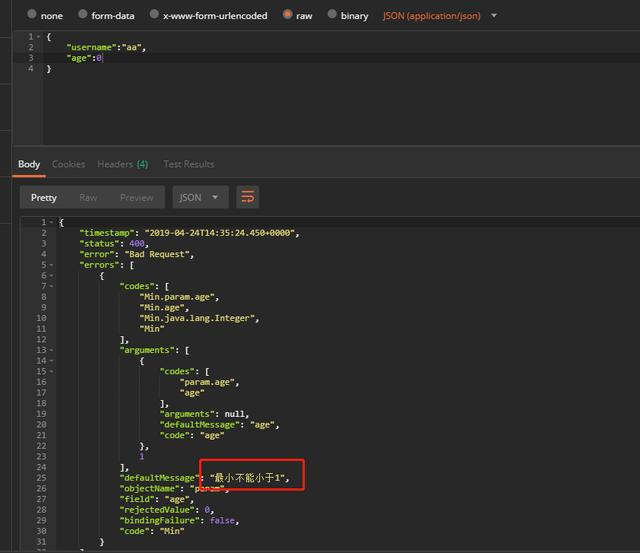Go to the Test Results tab
This screenshot has width=640, height=553.
[189, 164]
